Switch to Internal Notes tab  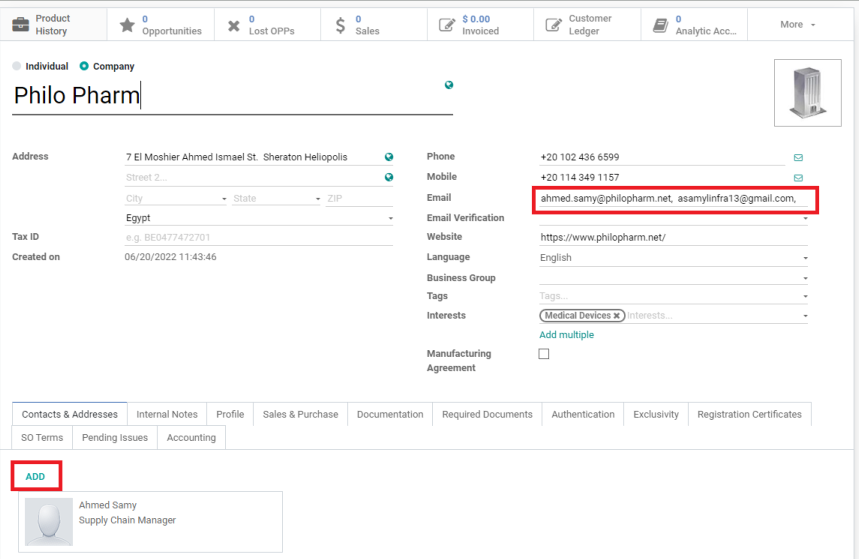167,414
